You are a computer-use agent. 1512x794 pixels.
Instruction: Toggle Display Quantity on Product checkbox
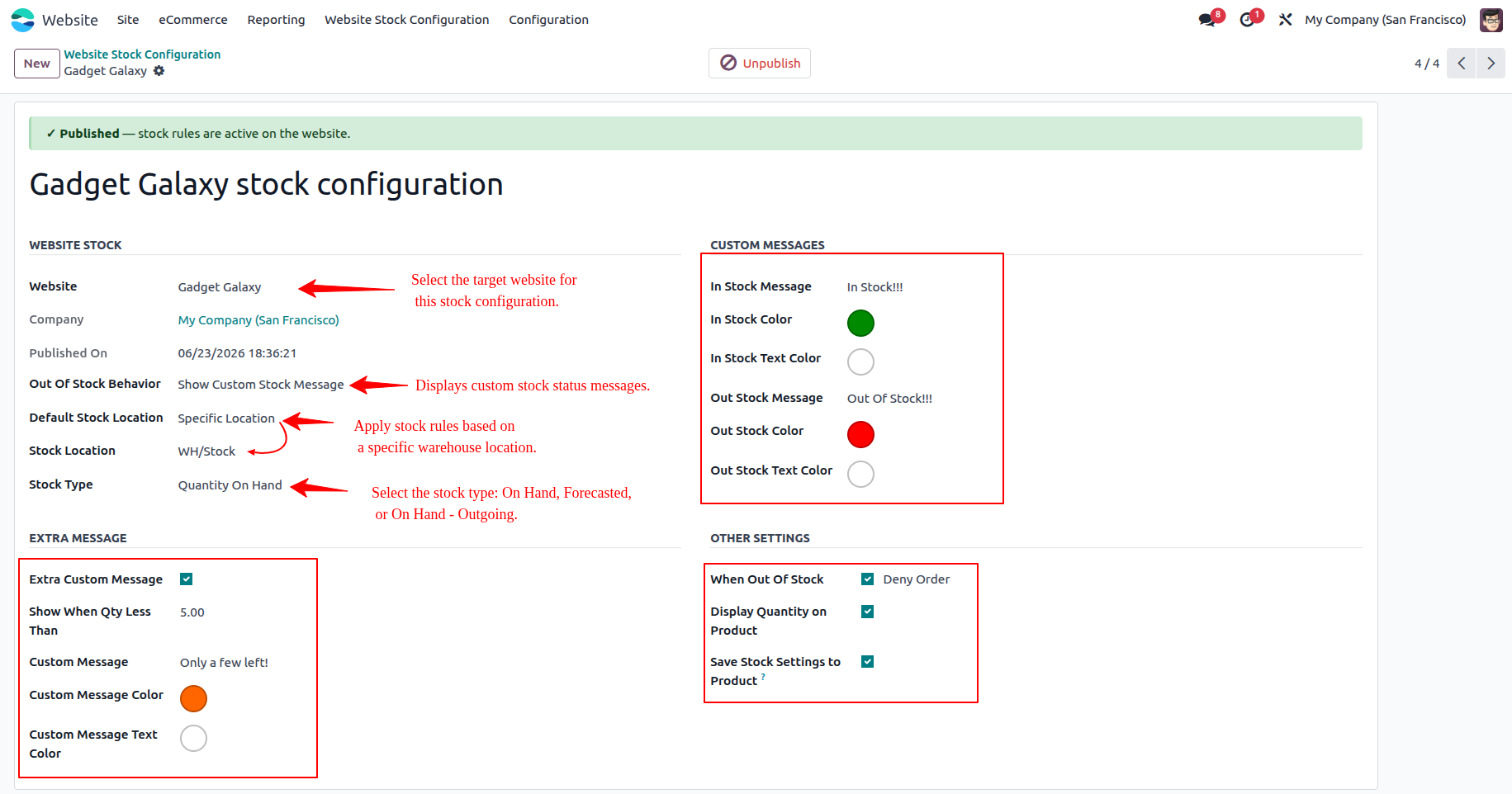coord(867,612)
